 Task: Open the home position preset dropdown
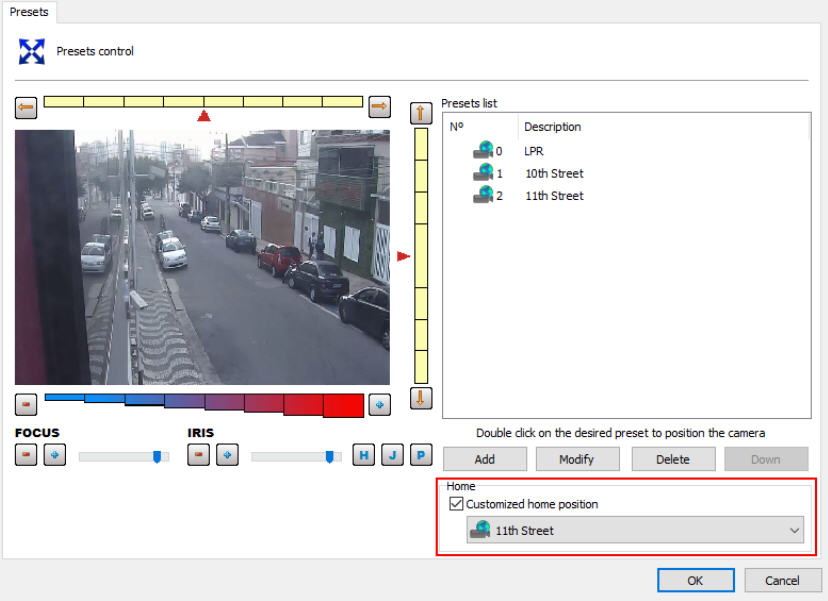(x=635, y=530)
